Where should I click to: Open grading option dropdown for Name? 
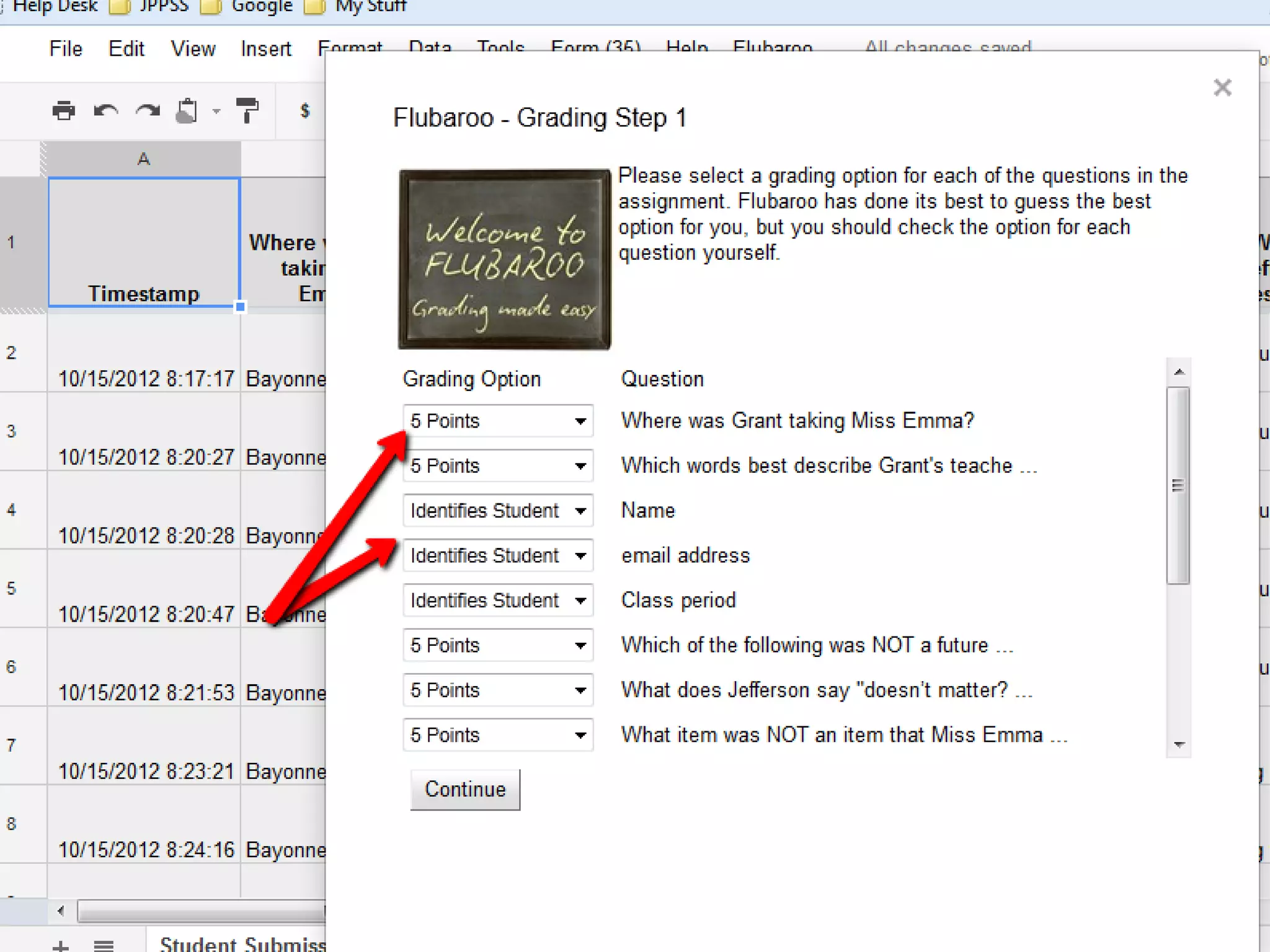click(497, 511)
